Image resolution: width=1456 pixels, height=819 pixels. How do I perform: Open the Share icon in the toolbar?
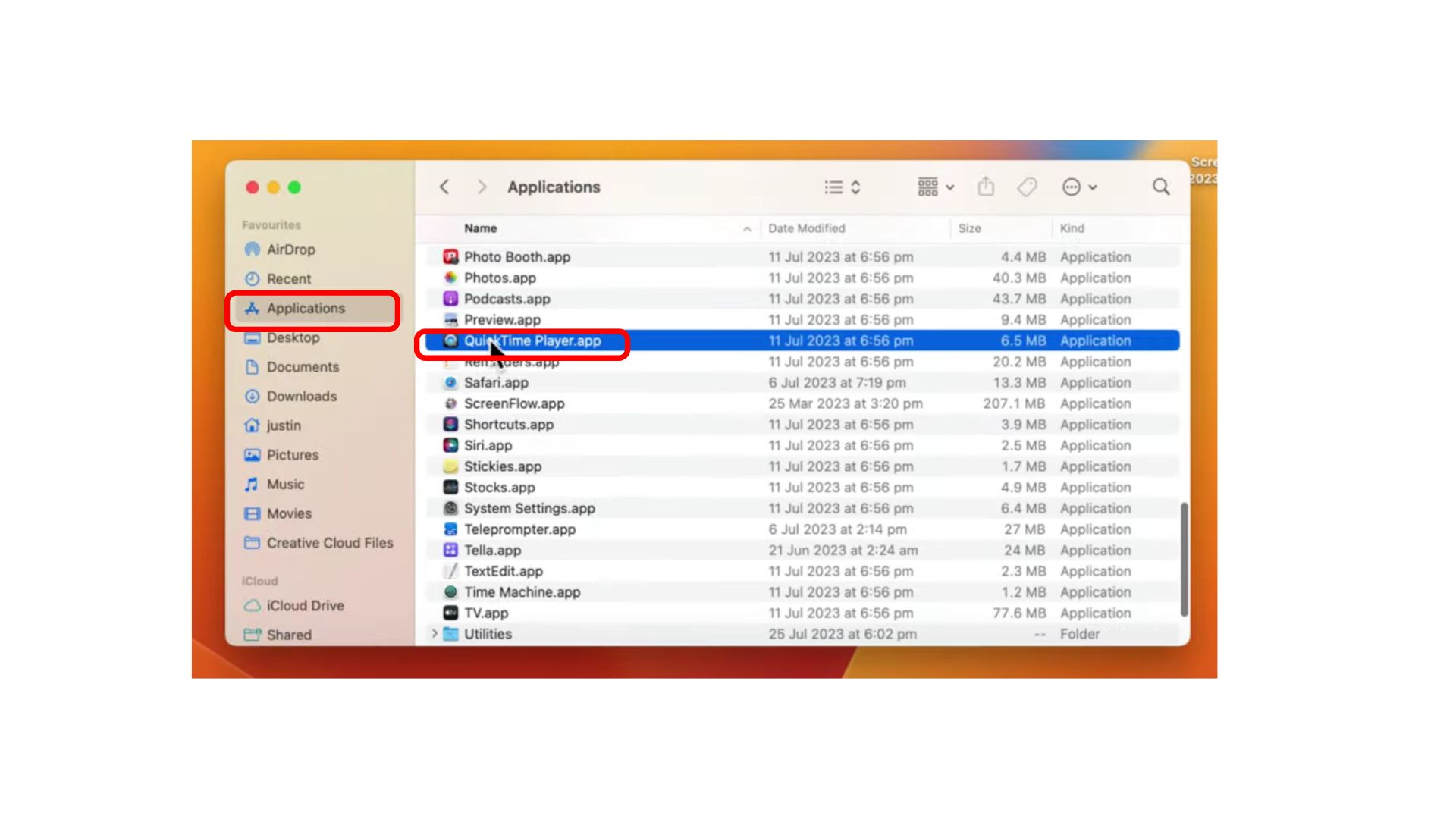[986, 187]
